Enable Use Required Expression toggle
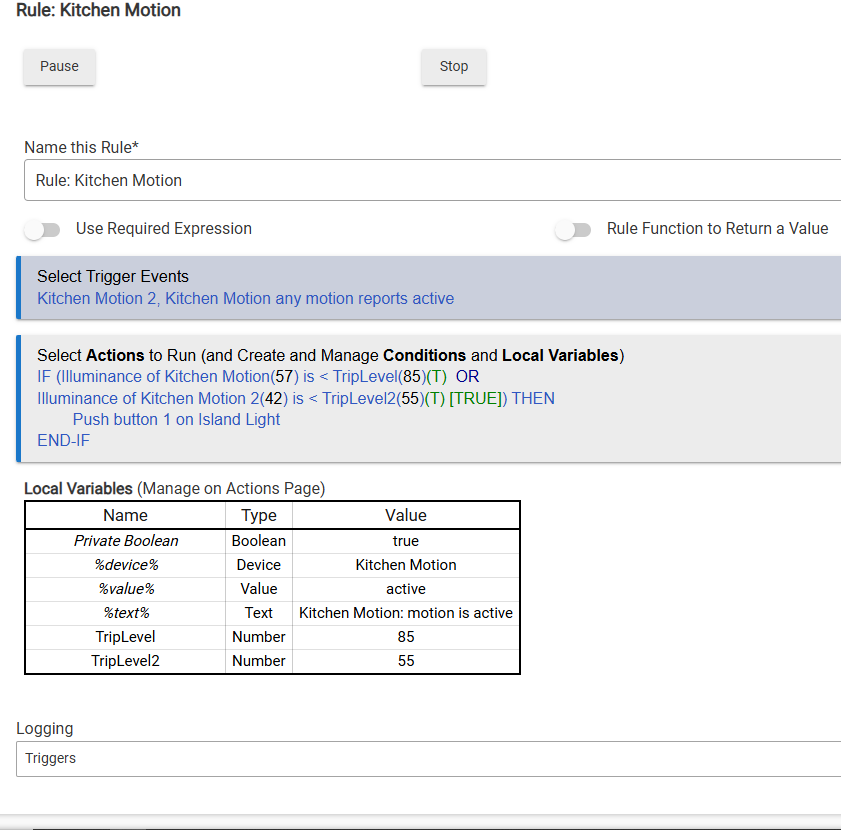The image size is (841, 830). (x=43, y=230)
